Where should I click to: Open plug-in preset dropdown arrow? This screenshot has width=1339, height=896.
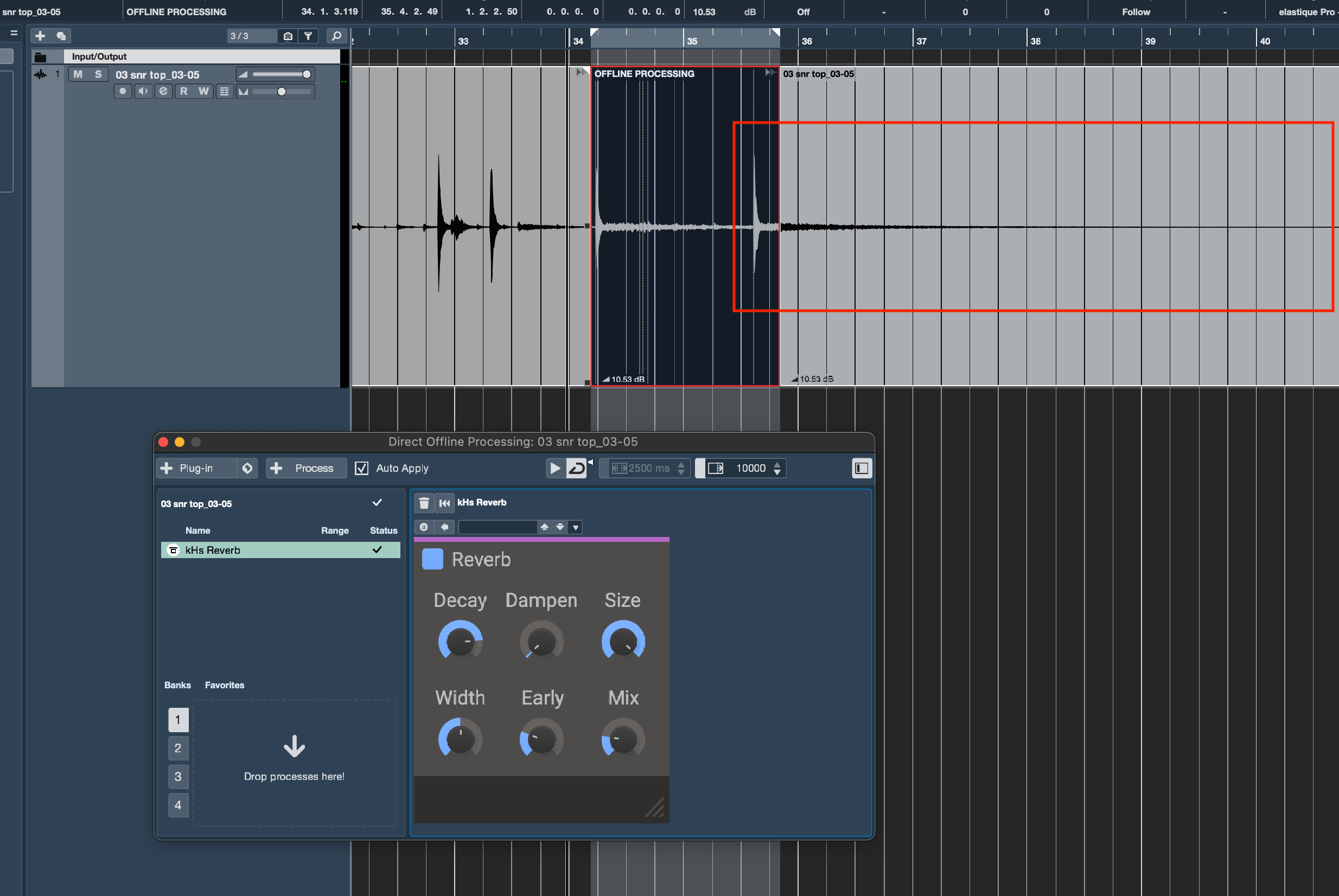[576, 527]
